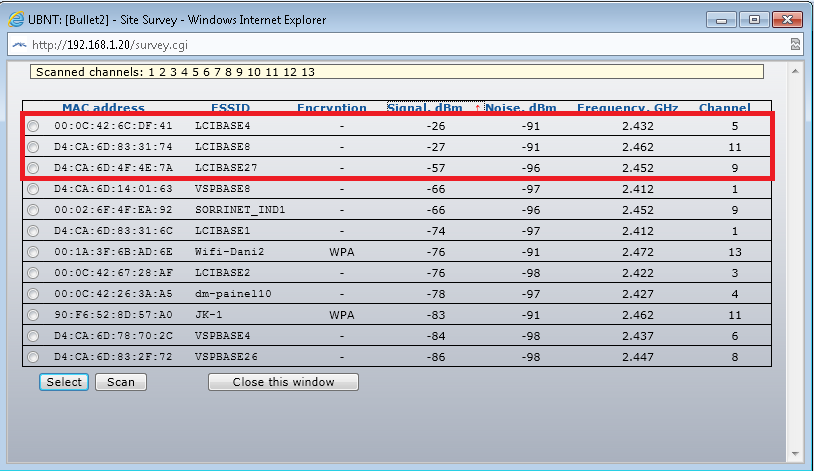814x471 pixels.
Task: Click the ESSID text dm-painel10
Action: (233, 294)
